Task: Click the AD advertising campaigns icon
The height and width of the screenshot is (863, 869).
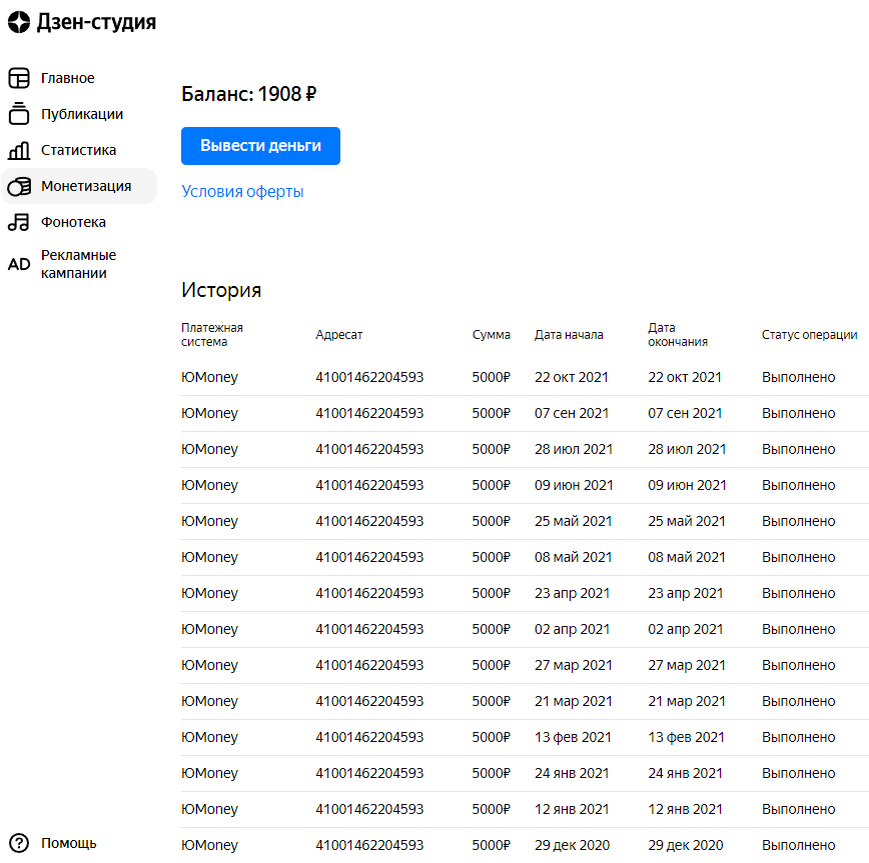Action: 19,264
